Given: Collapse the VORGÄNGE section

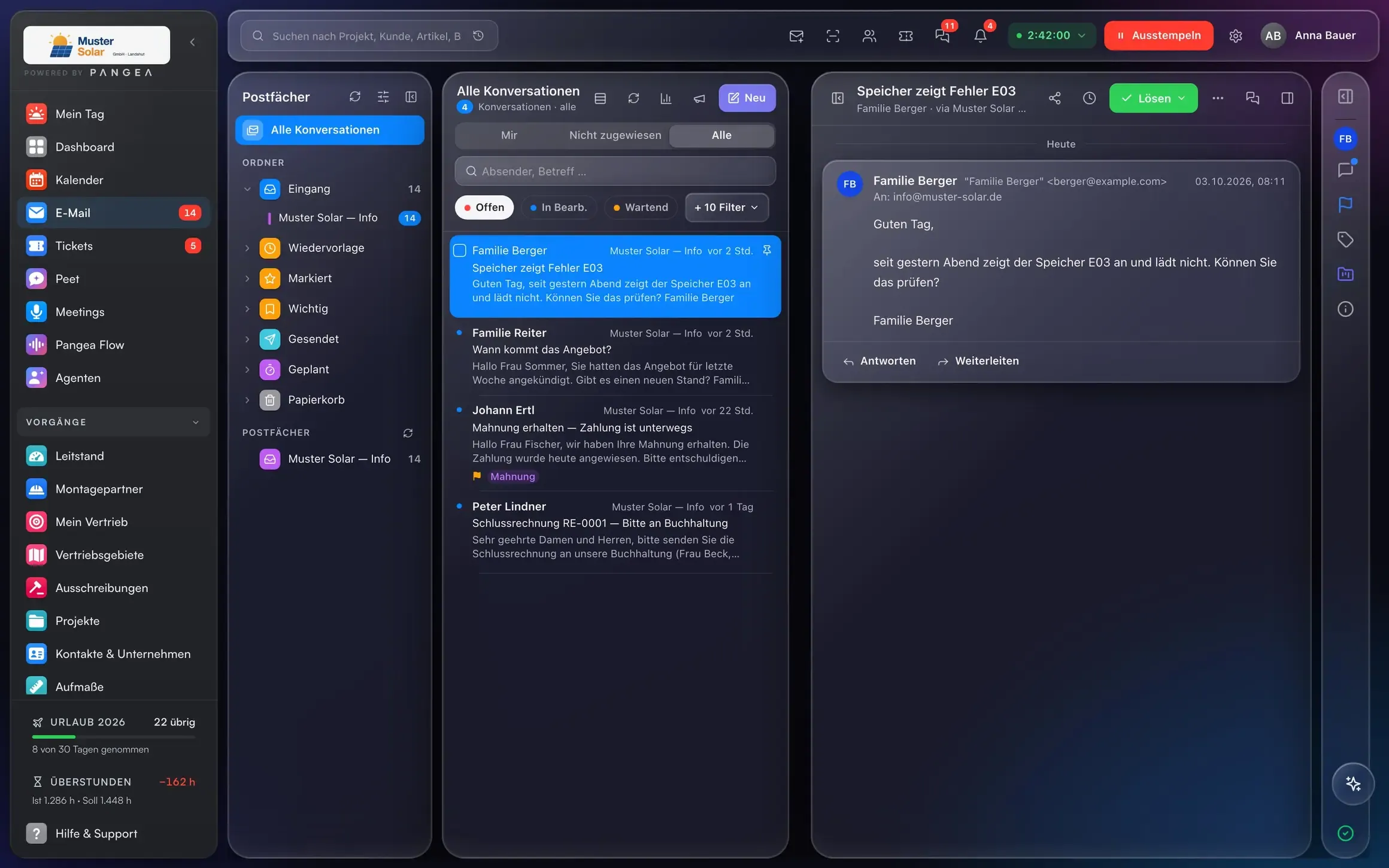Looking at the screenshot, I should [x=113, y=422].
